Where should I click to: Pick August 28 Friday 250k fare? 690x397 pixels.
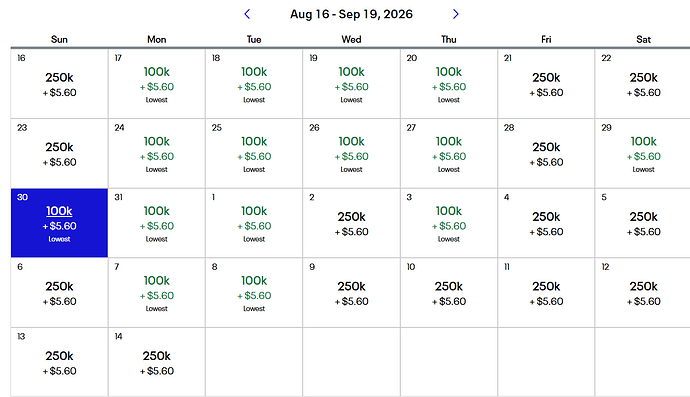[x=546, y=153]
